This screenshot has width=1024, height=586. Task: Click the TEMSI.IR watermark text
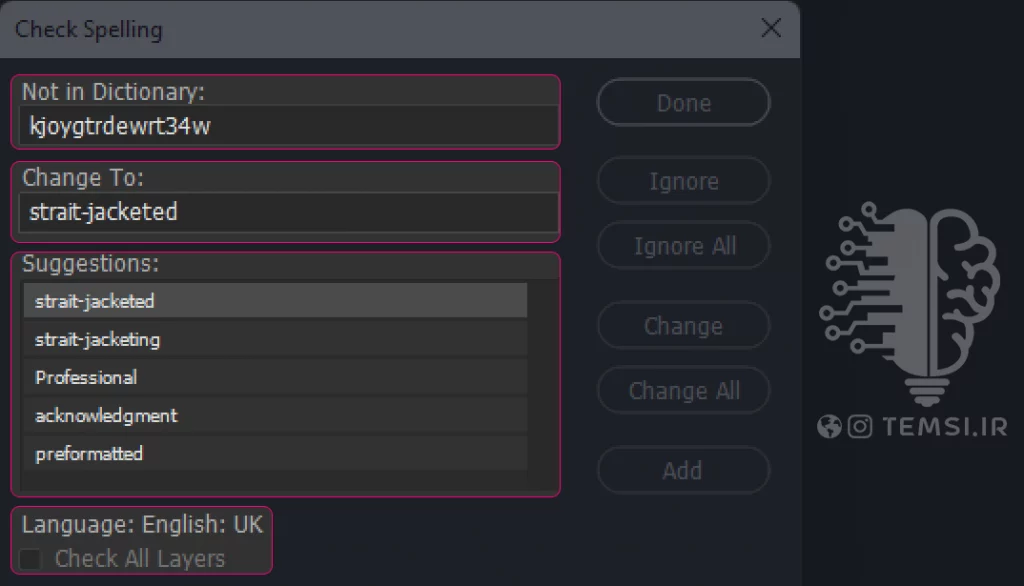coord(944,427)
